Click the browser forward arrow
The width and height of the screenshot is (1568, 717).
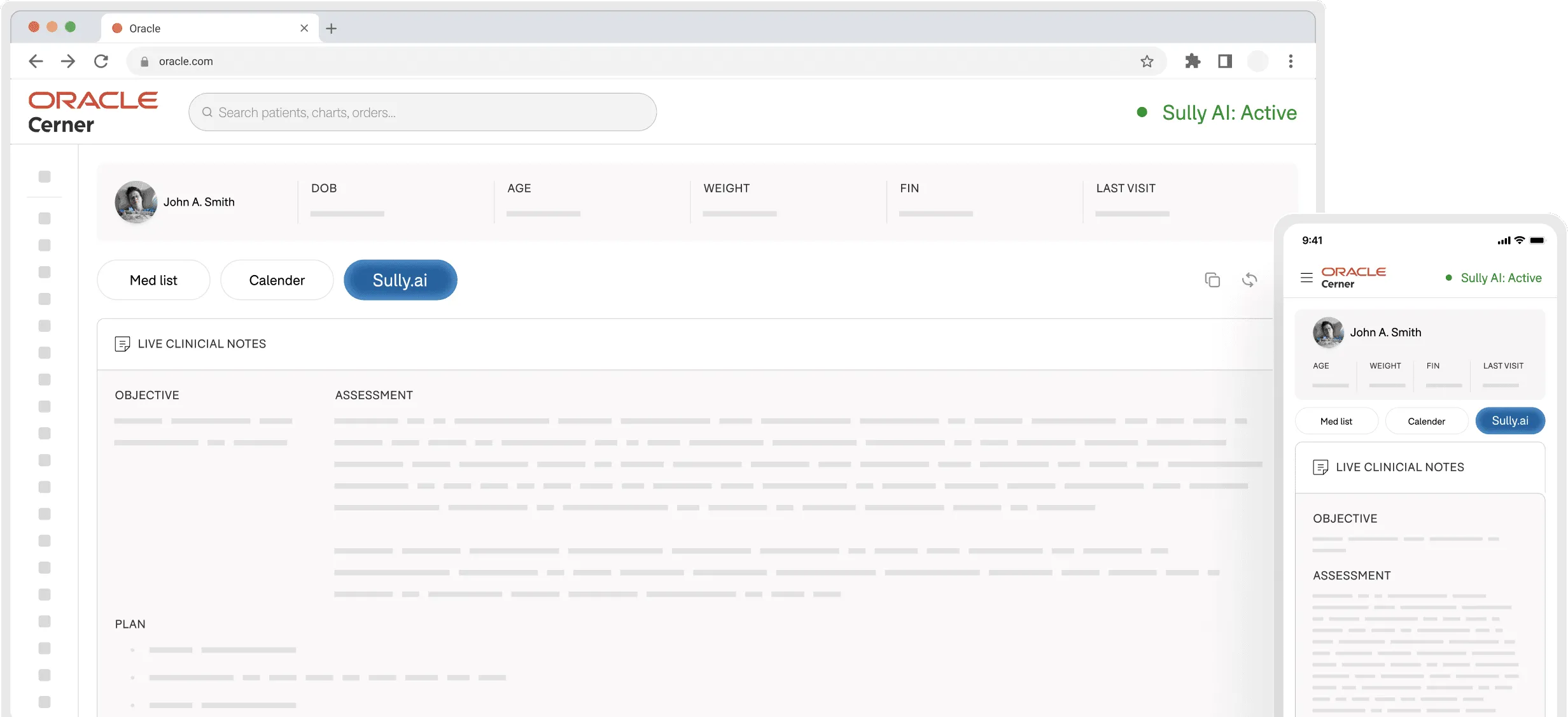tap(68, 61)
